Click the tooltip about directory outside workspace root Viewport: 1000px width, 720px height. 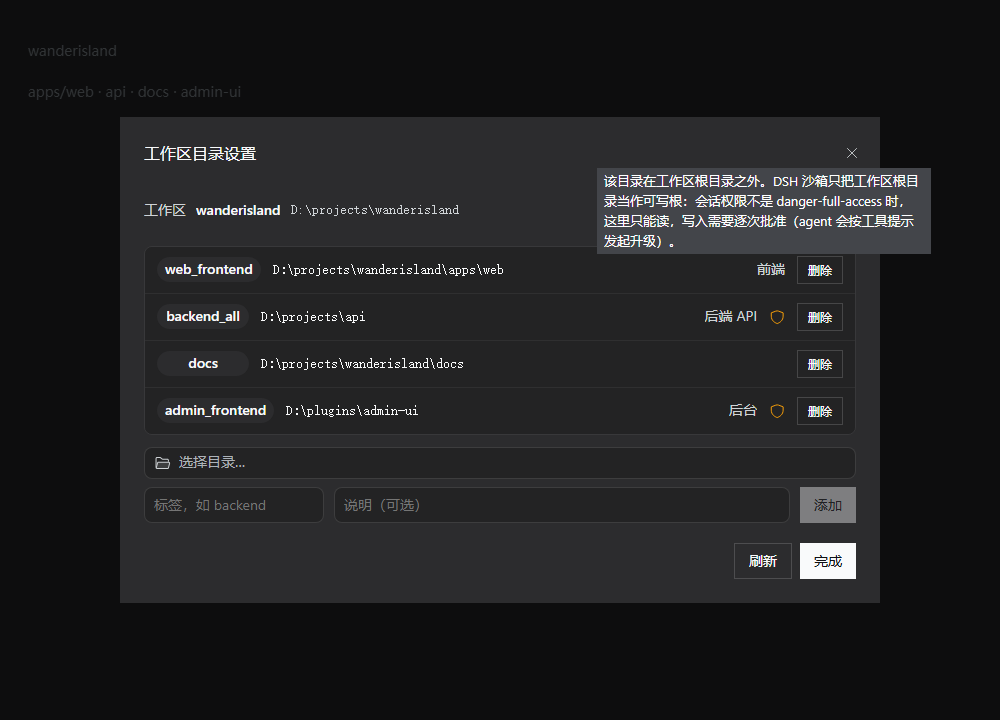pos(763,211)
